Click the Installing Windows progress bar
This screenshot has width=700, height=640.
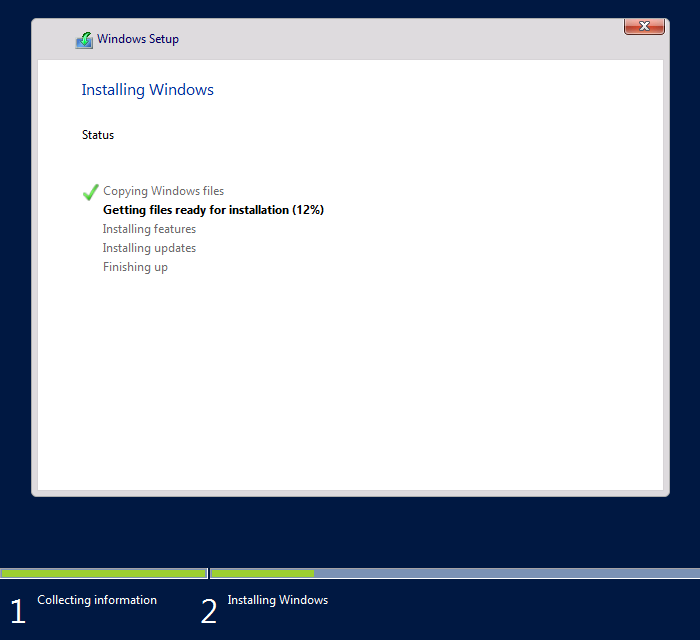455,574
